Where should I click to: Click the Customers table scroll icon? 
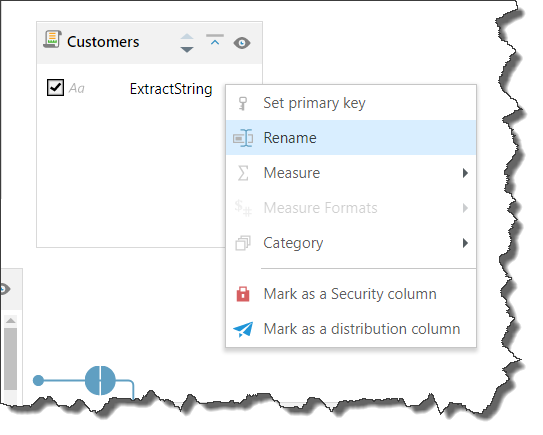[x=52, y=39]
